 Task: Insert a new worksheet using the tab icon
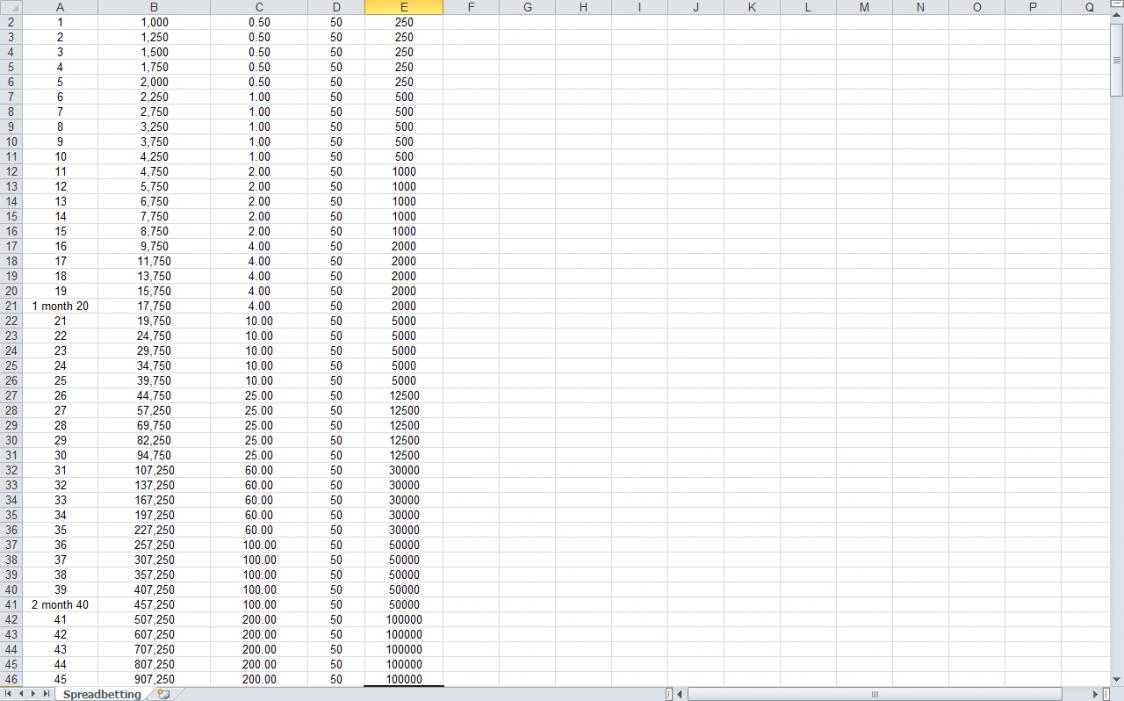click(x=163, y=694)
